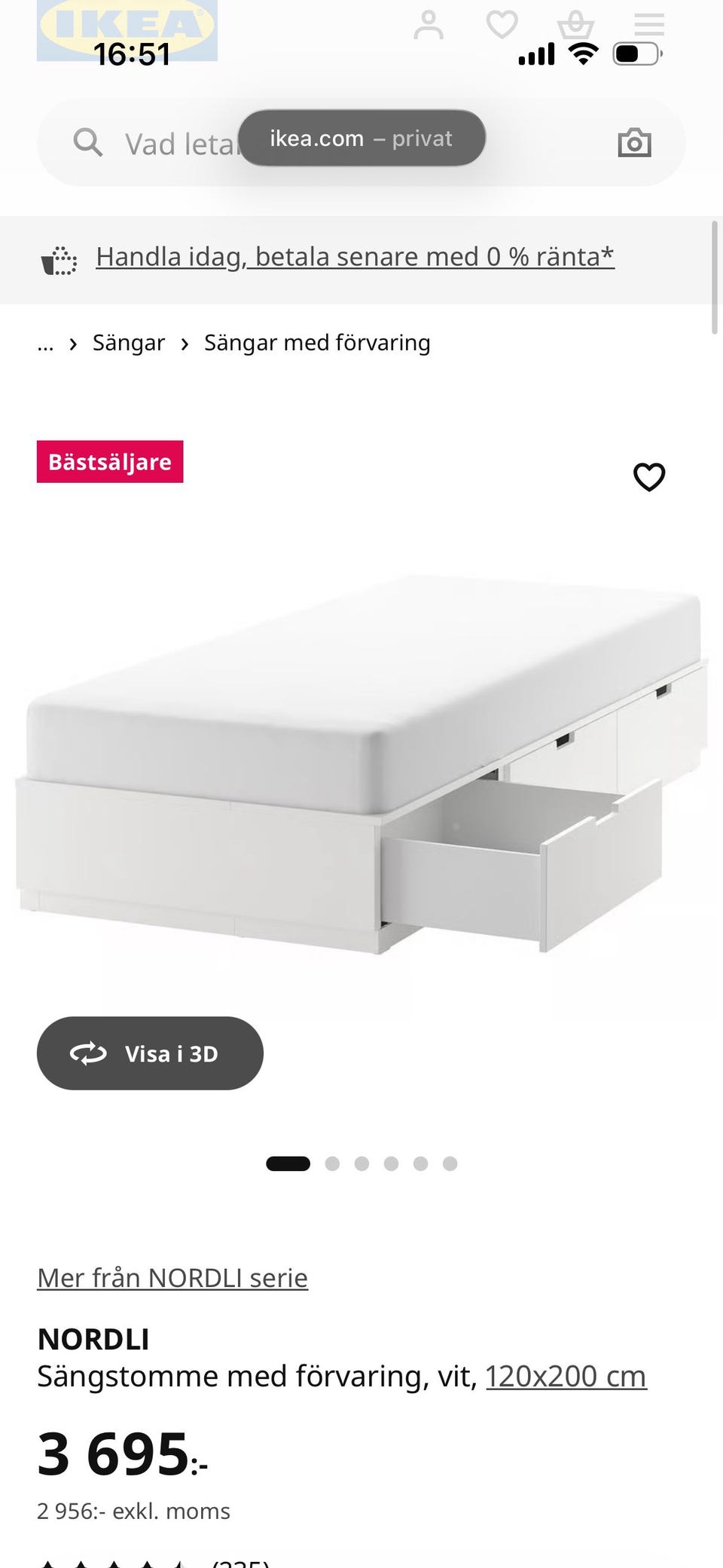Viewport: 723px width, 1568px height.
Task: Click the Visa i 3D button
Action: [x=150, y=1053]
